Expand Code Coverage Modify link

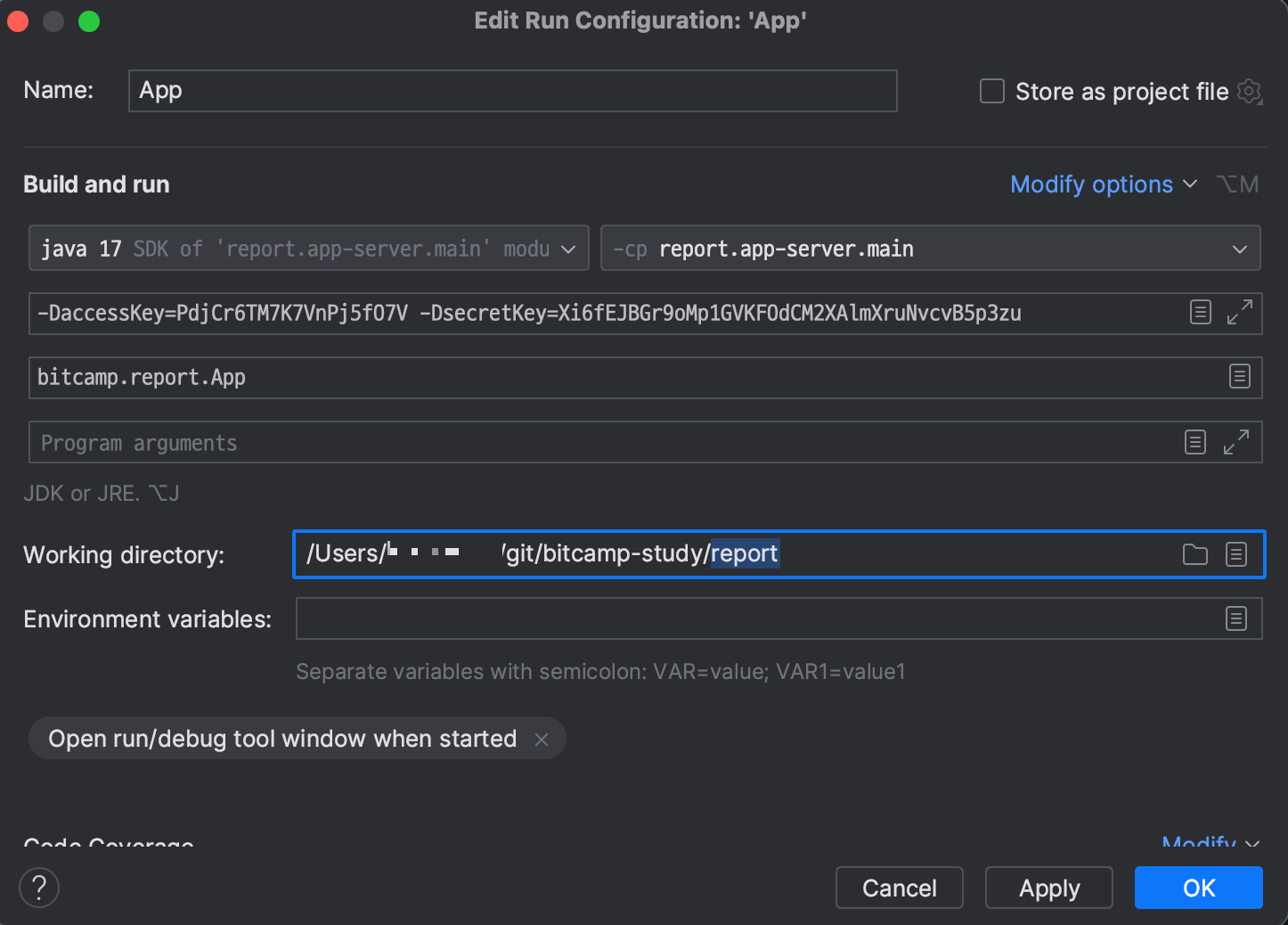[1210, 841]
